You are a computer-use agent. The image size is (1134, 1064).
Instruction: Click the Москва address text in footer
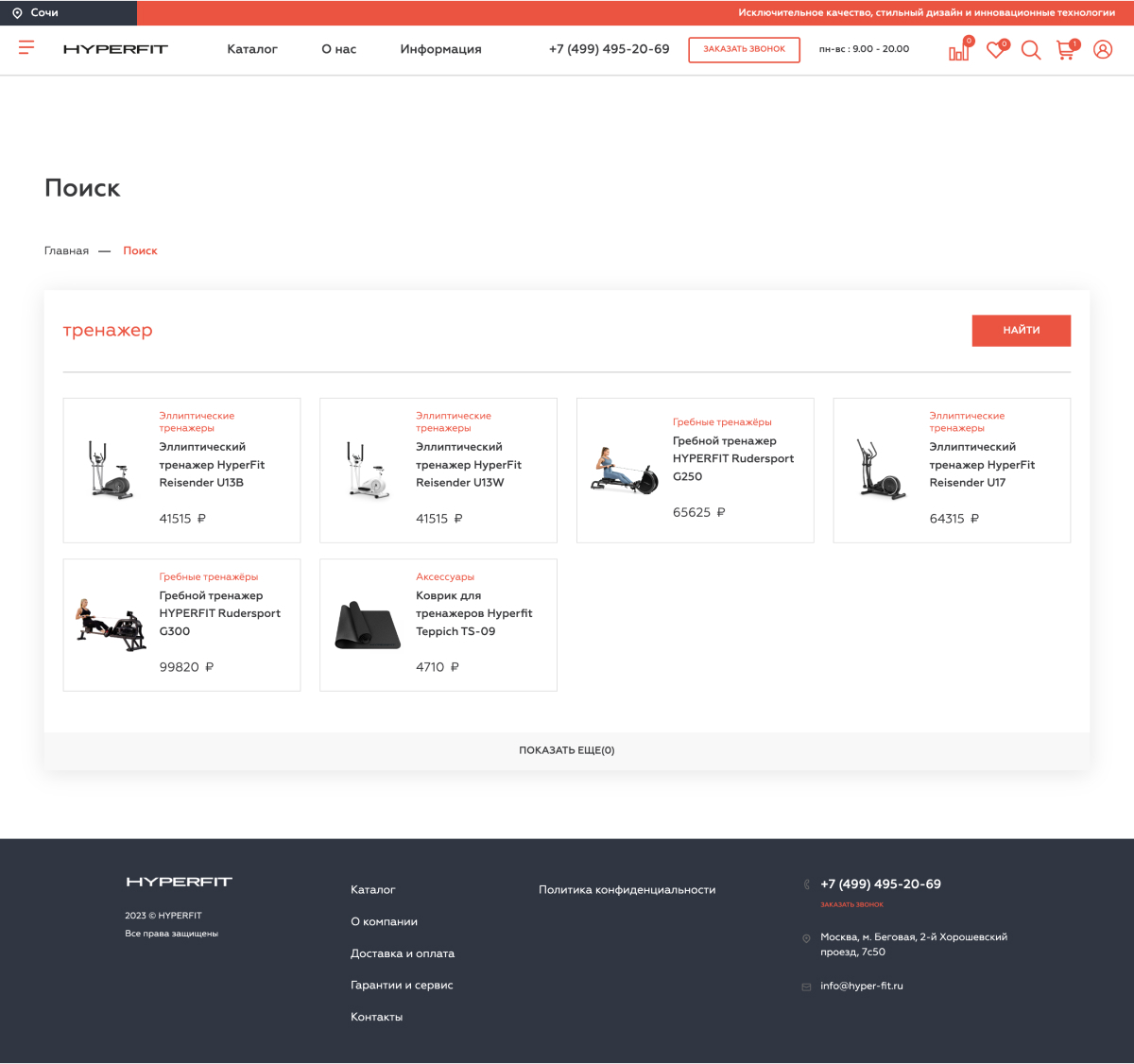point(914,945)
